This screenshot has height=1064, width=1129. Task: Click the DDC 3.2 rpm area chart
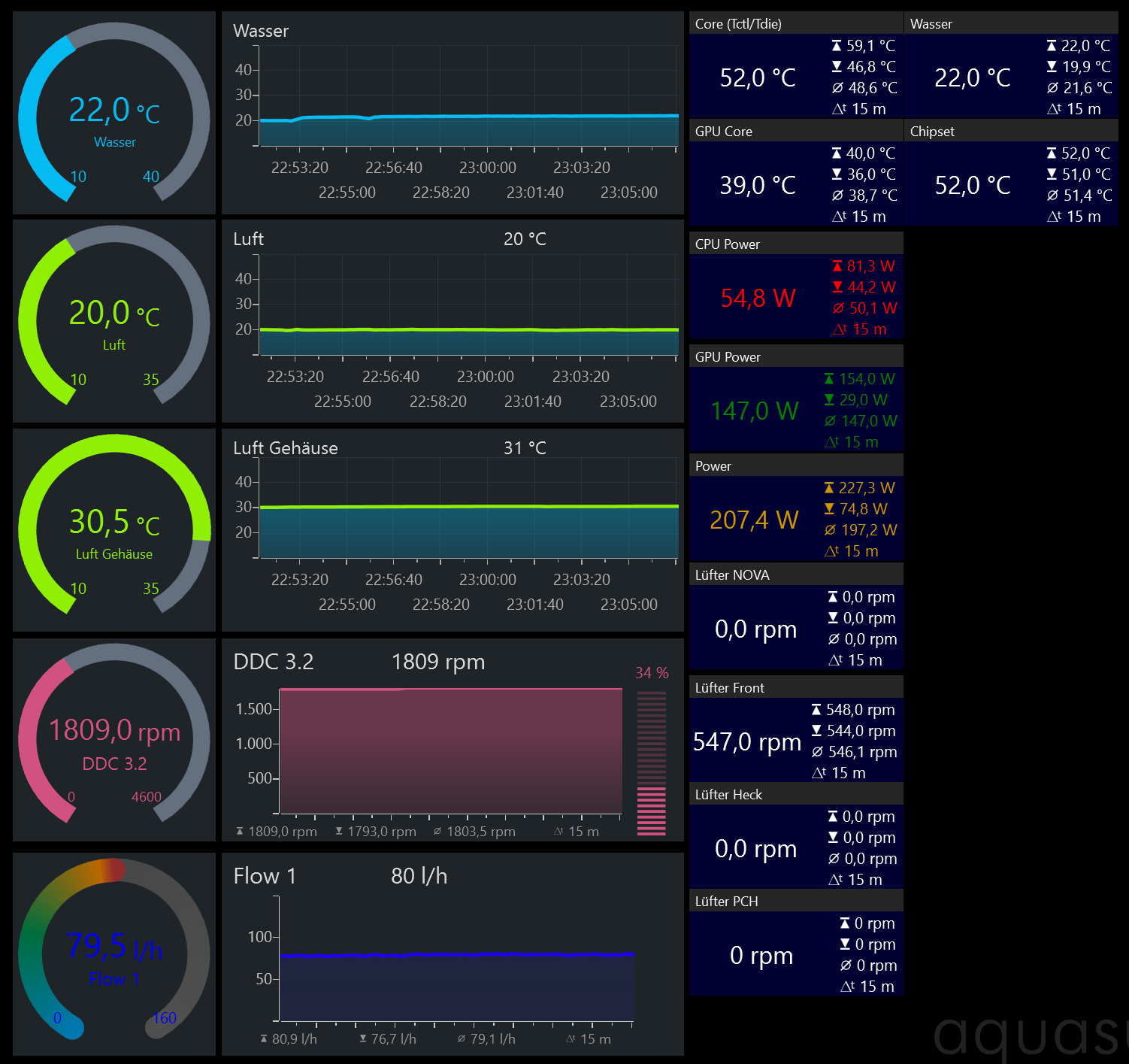click(x=451, y=750)
